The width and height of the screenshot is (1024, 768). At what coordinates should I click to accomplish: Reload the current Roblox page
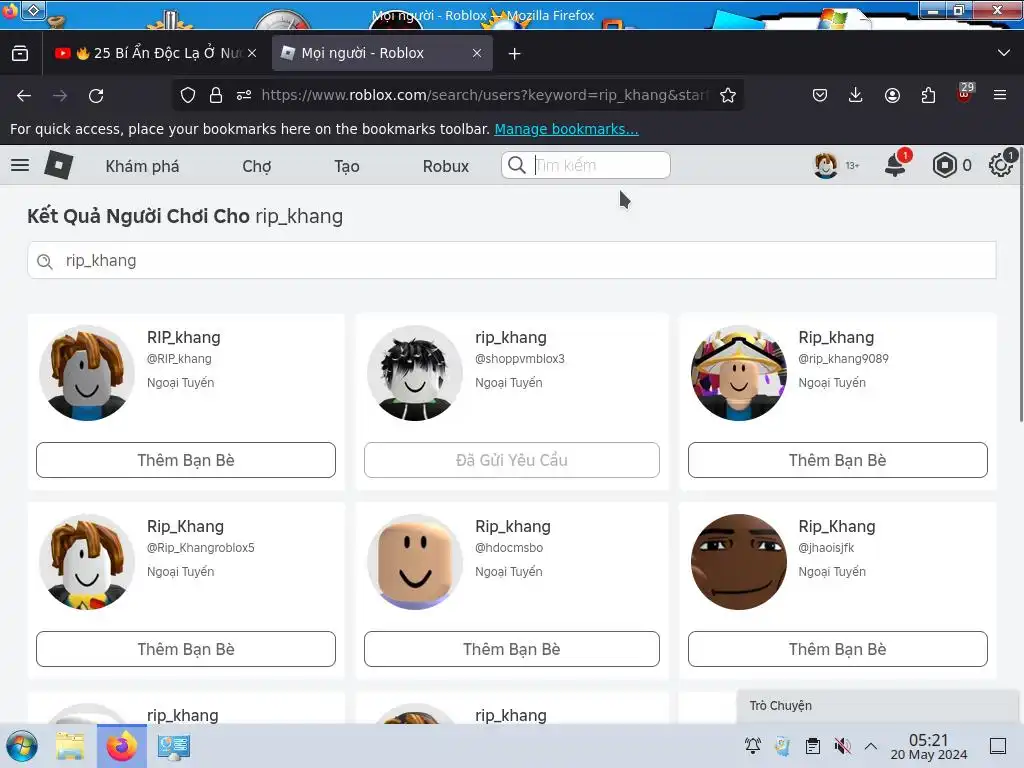(x=96, y=95)
